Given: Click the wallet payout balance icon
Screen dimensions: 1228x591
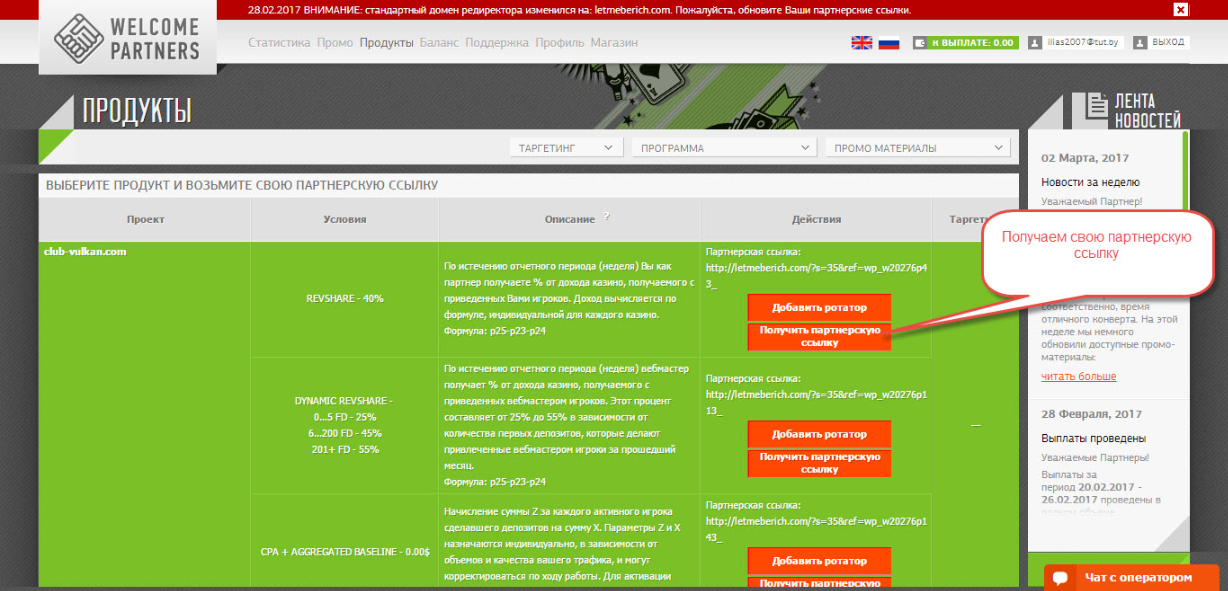Looking at the screenshot, I should tap(920, 43).
